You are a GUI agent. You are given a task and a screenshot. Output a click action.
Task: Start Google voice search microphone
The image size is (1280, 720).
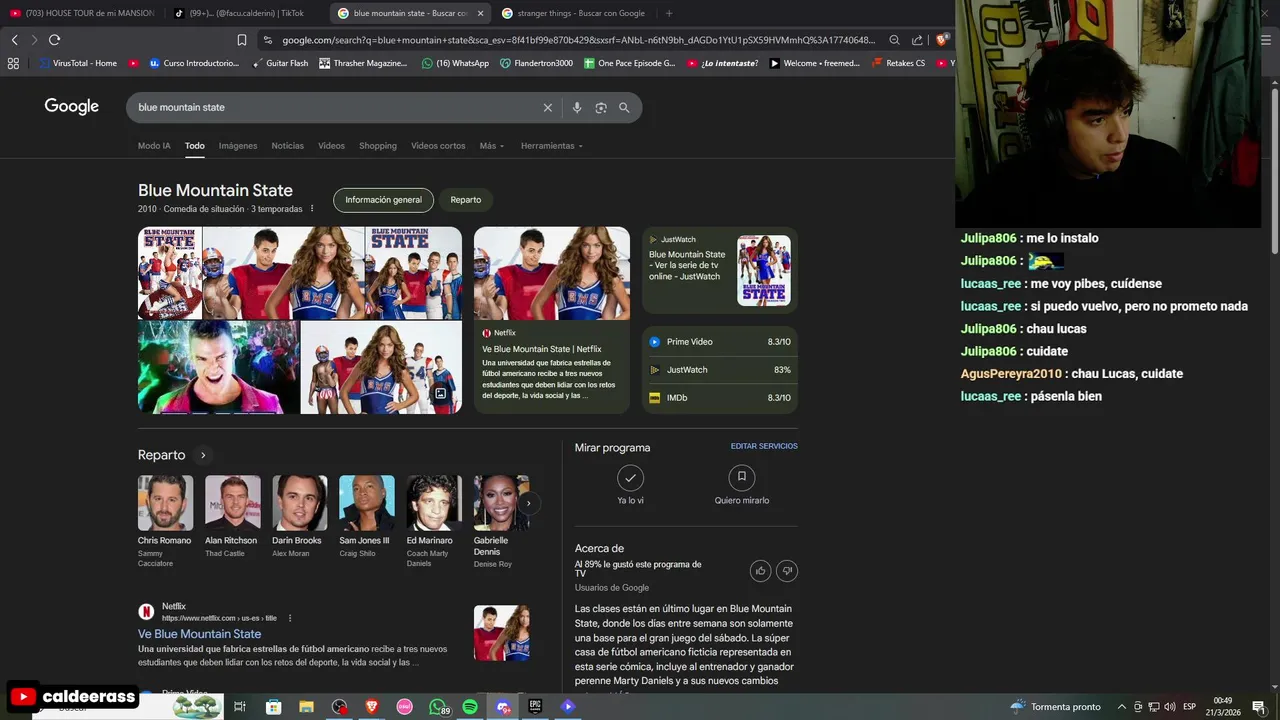coord(577,107)
